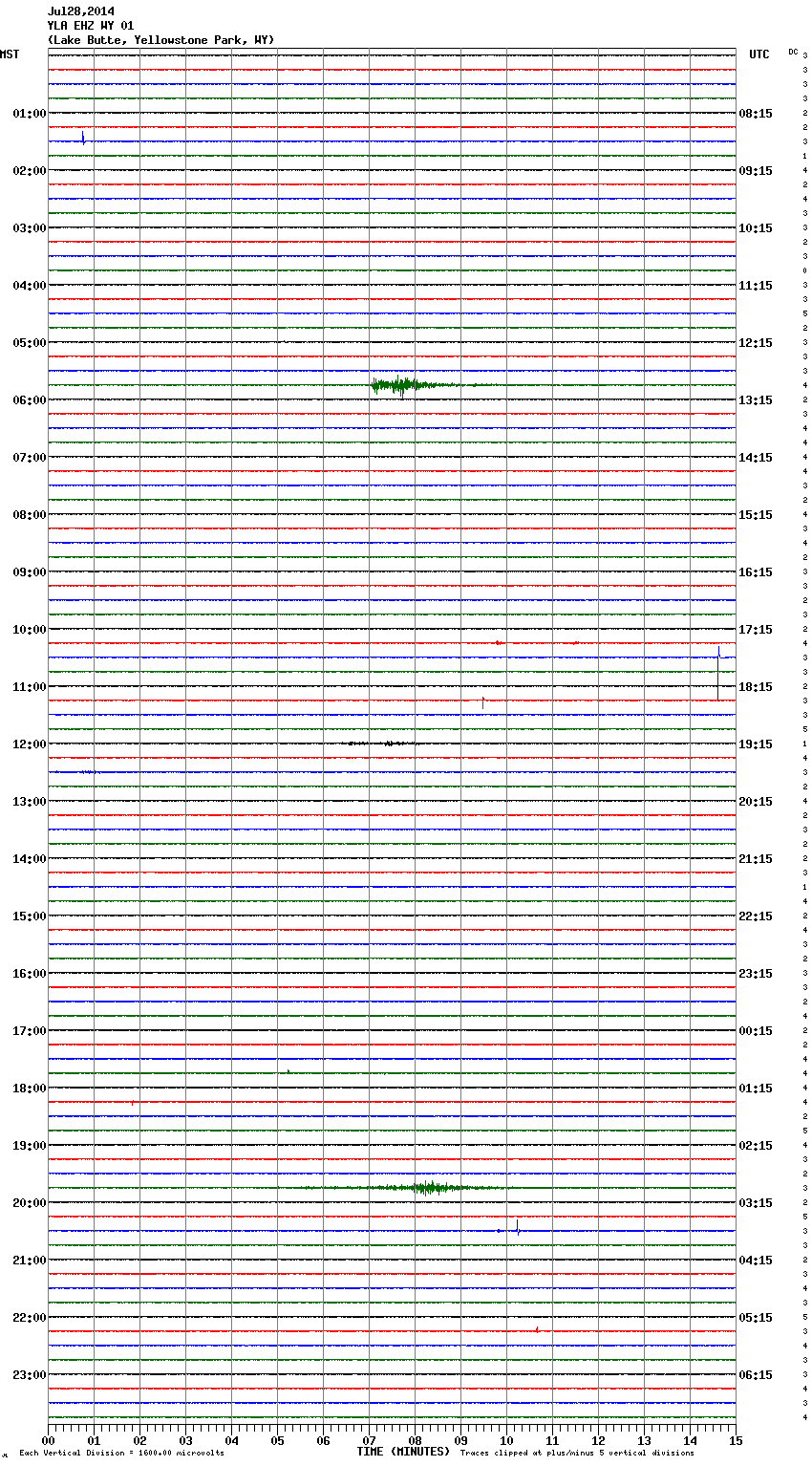The width and height of the screenshot is (812, 1466).
Task: Select the 05:00 MST time label
Action: (30, 343)
